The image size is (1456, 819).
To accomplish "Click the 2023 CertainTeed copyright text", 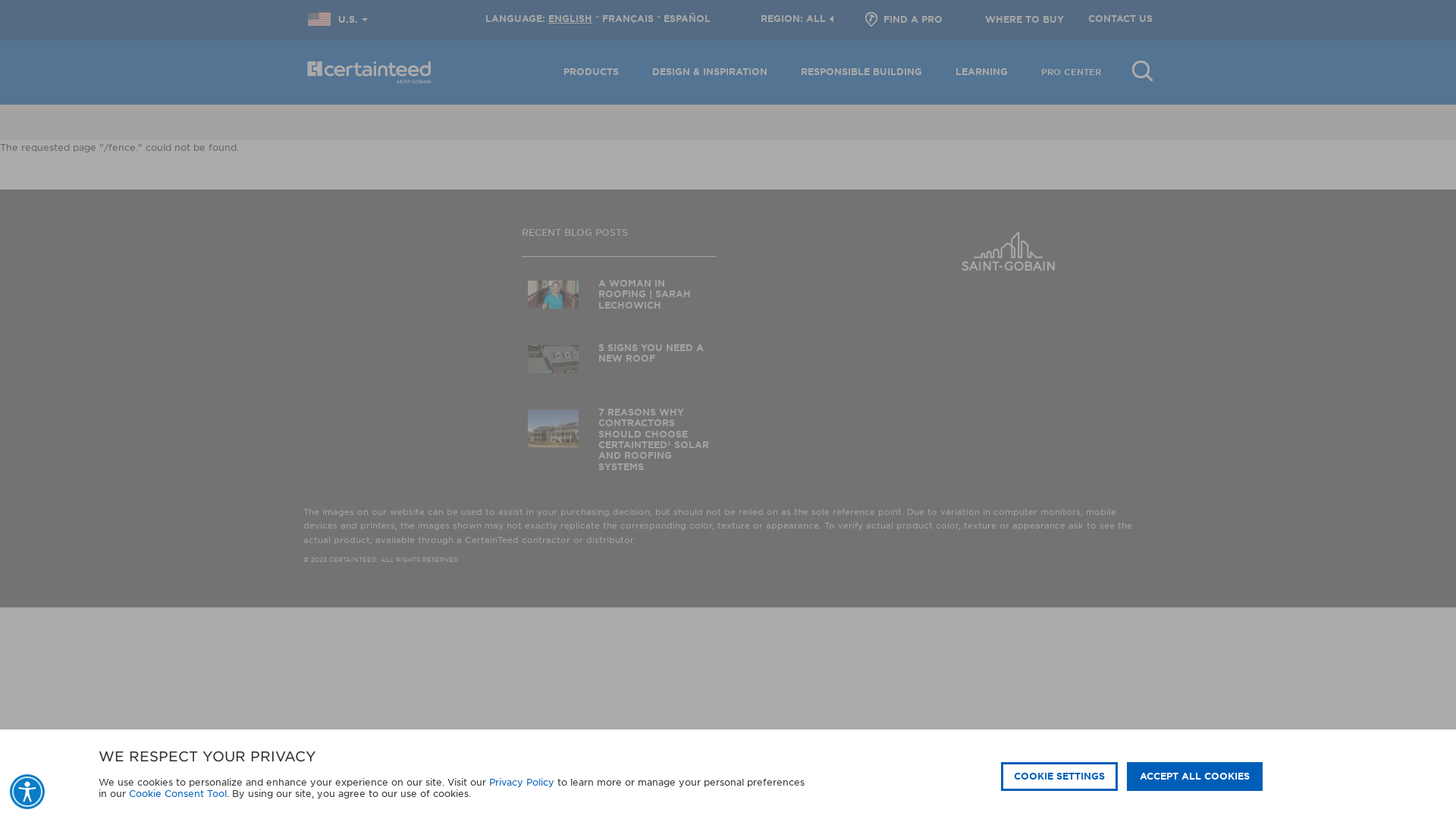I will click(x=381, y=560).
